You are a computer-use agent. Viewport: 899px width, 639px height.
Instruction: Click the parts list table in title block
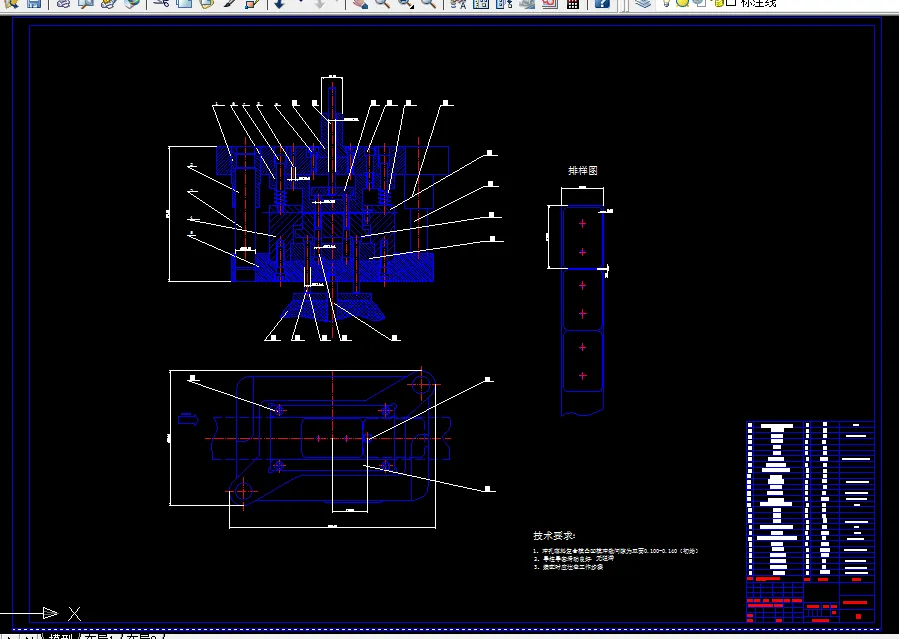pyautogui.click(x=811, y=499)
